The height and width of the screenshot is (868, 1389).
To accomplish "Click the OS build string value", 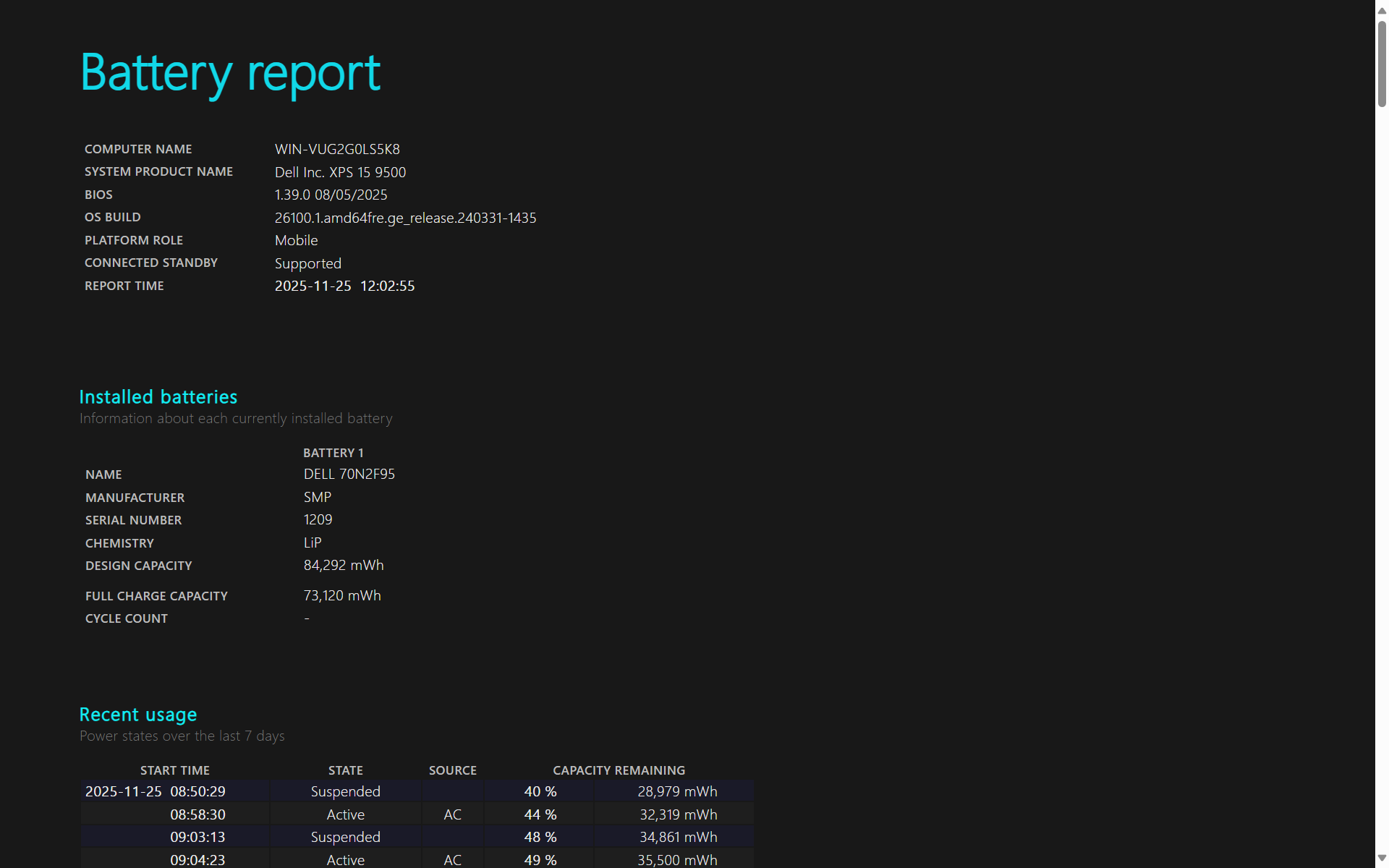I will pyautogui.click(x=405, y=218).
